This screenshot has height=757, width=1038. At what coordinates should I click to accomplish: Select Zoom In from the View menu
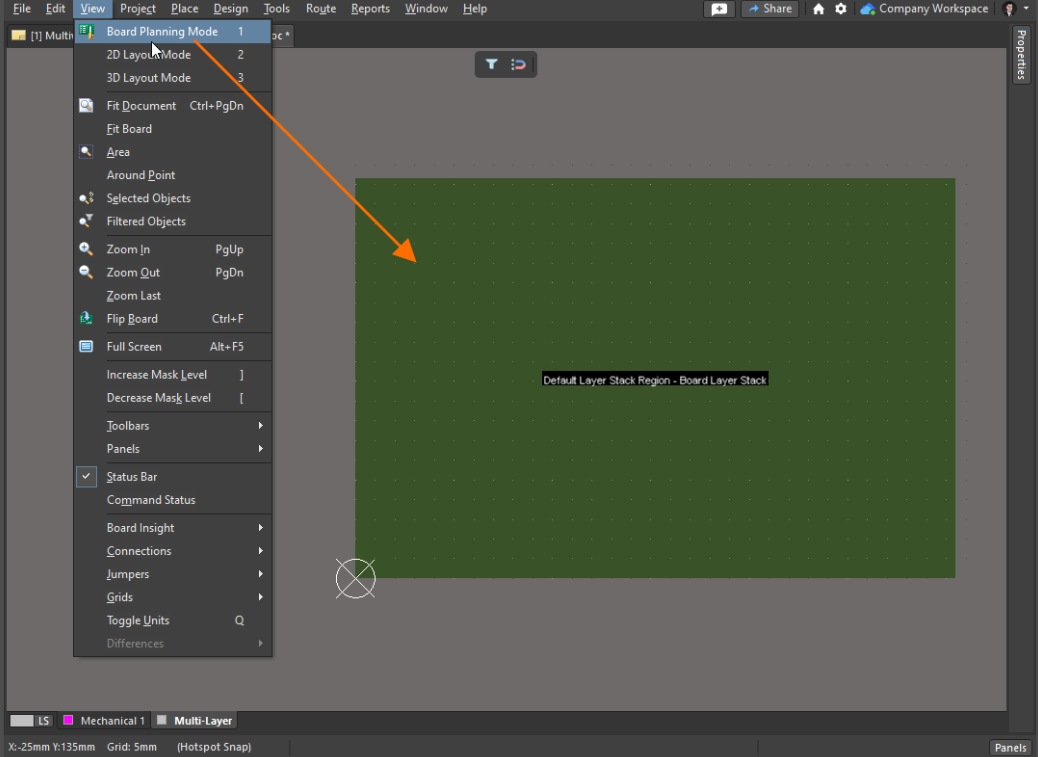coord(128,250)
